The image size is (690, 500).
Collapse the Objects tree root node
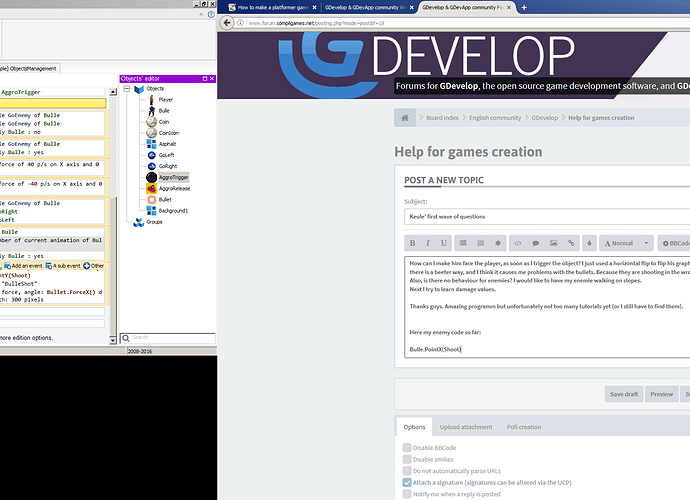[127, 88]
